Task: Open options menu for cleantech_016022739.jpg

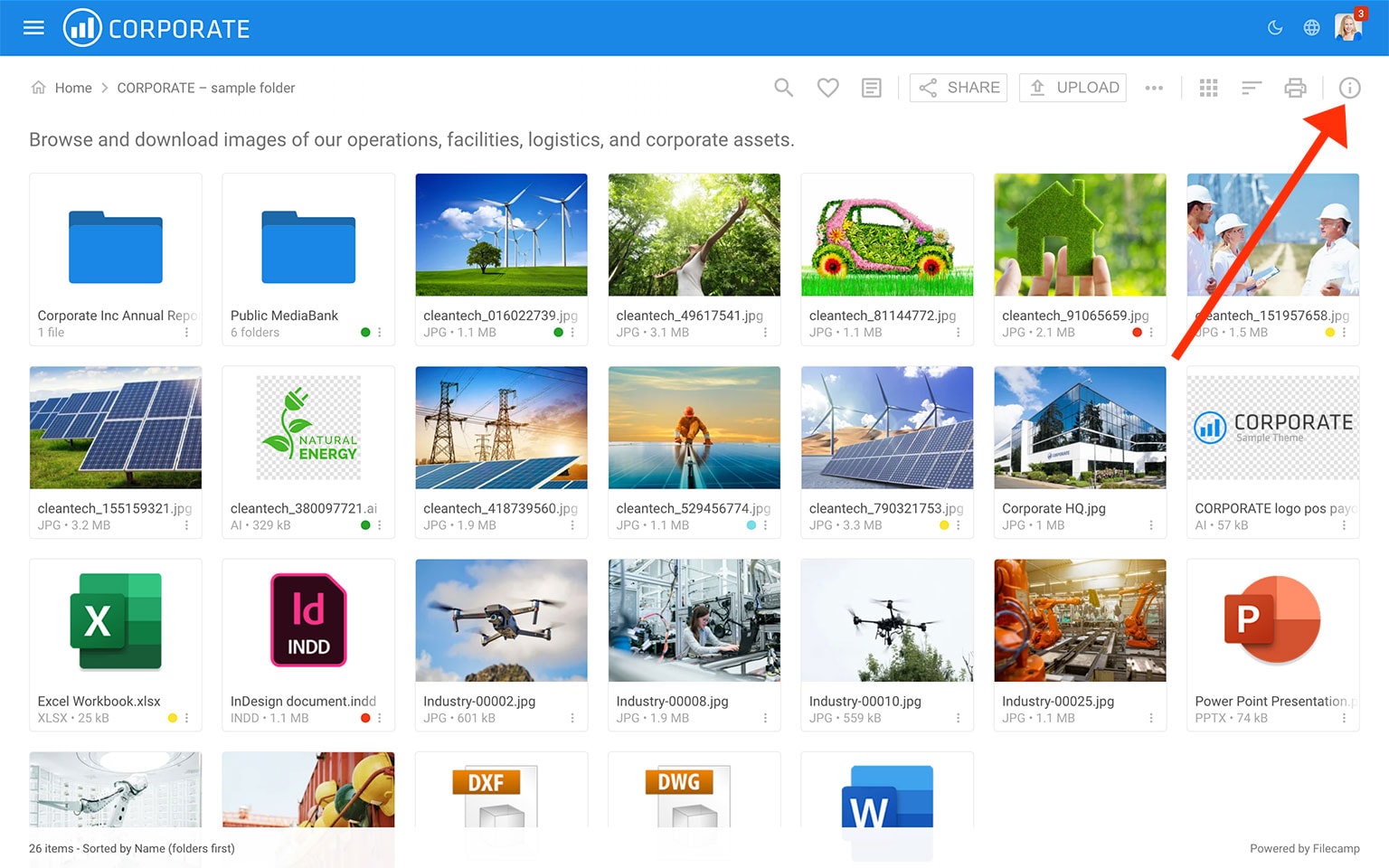Action: pyautogui.click(x=572, y=333)
